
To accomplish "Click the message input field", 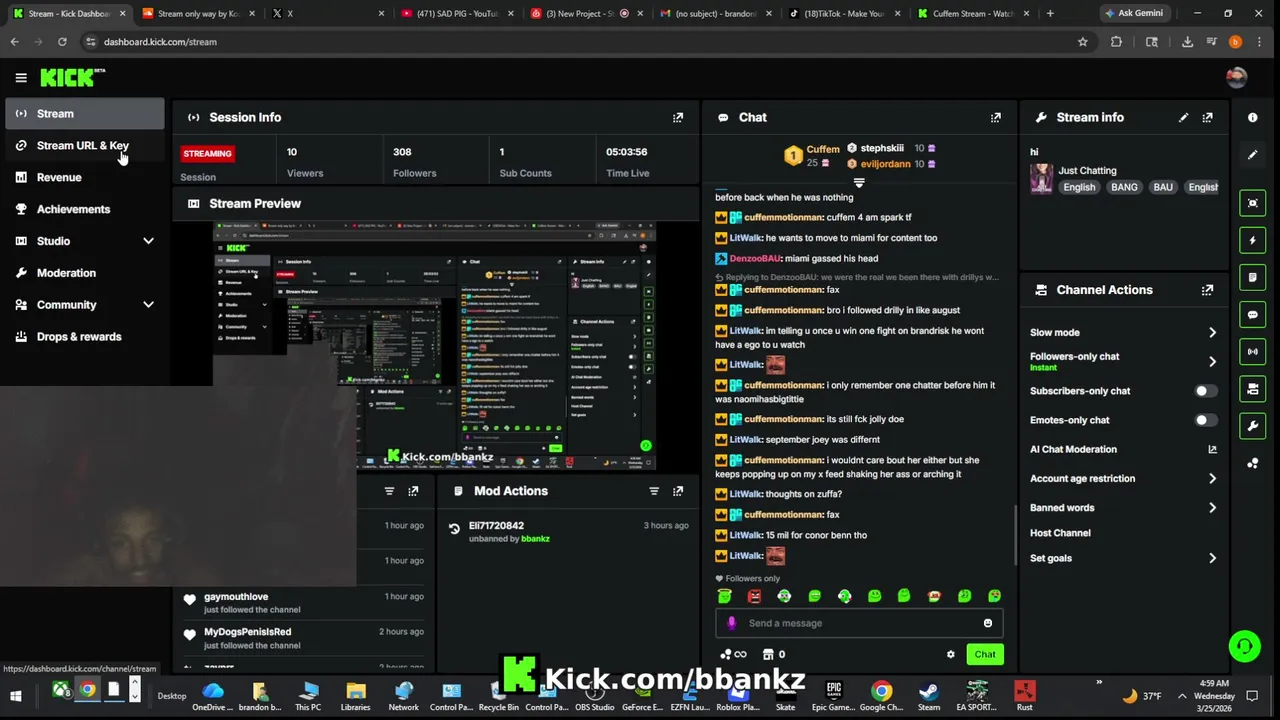I will click(x=860, y=623).
